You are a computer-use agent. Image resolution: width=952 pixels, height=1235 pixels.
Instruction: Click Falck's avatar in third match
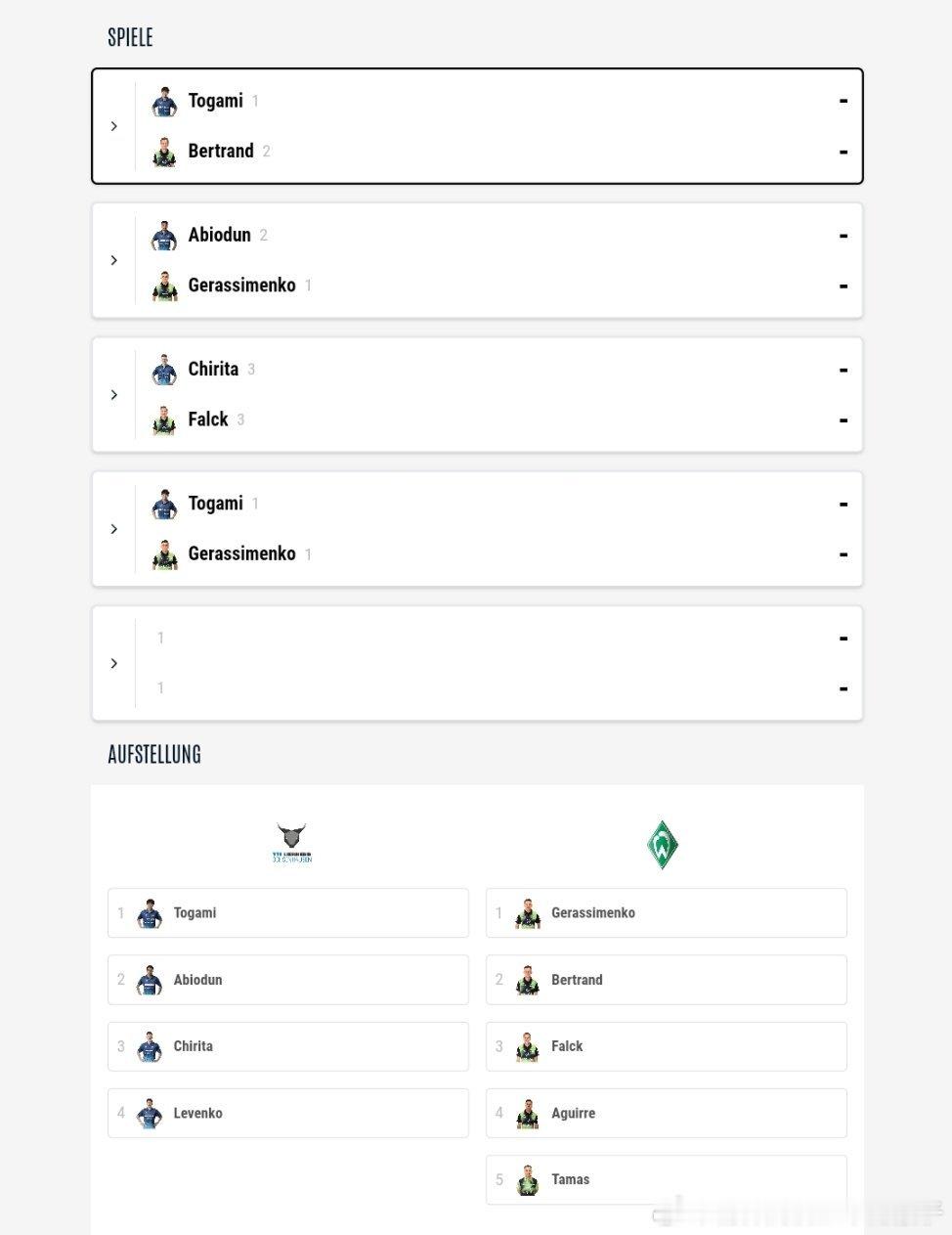[x=164, y=419]
